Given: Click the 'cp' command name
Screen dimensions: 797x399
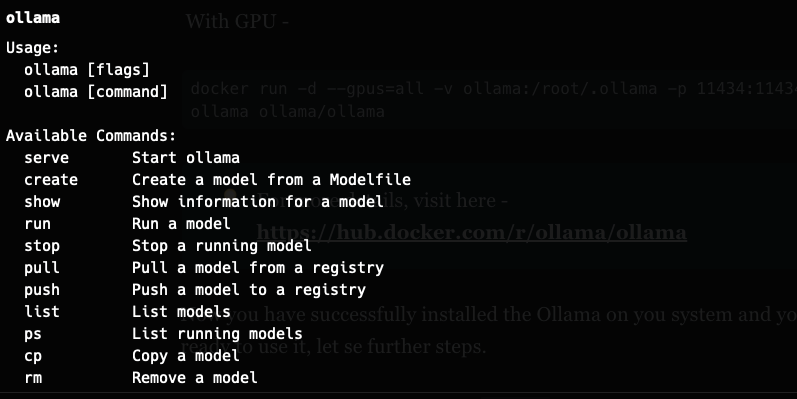Looking at the screenshot, I should (33, 356).
